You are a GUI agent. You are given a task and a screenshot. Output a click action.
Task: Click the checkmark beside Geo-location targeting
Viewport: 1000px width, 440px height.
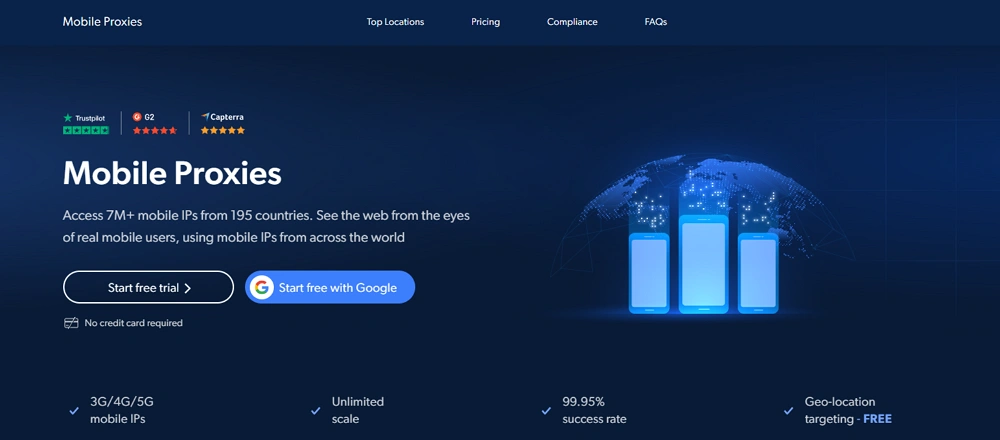point(789,411)
